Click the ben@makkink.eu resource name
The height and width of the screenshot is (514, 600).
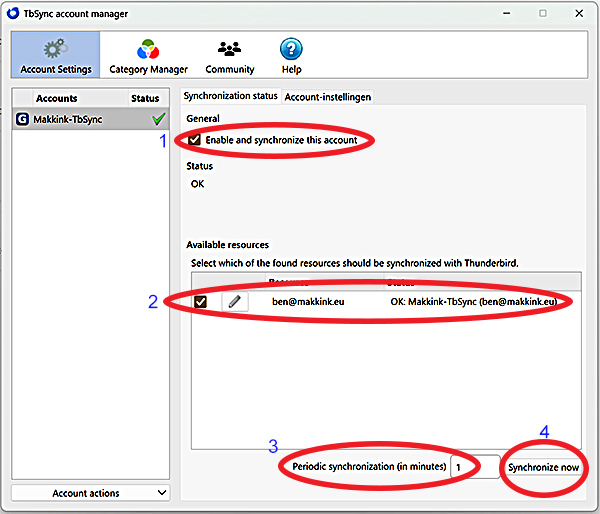308,302
